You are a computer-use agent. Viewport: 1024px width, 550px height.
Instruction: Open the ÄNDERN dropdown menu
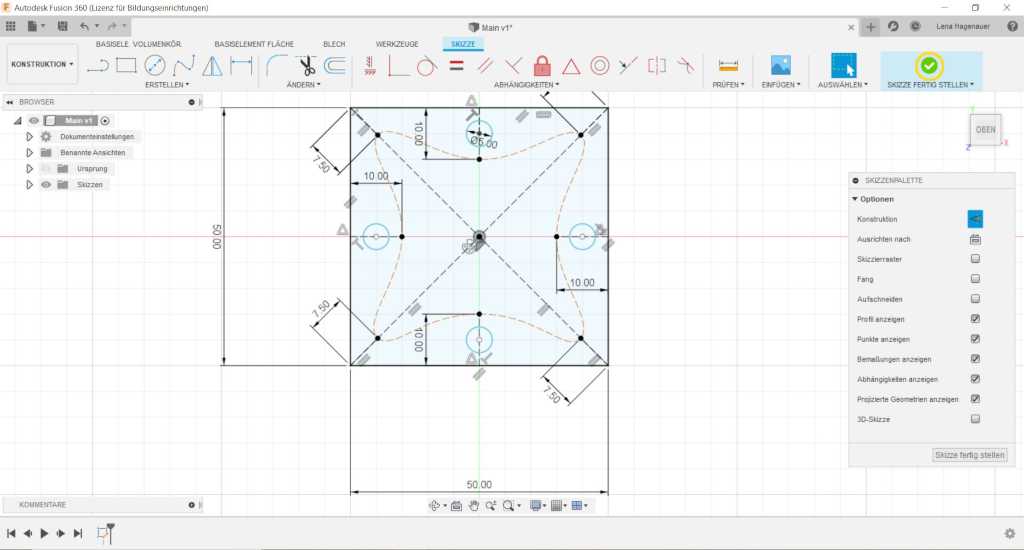pyautogui.click(x=303, y=85)
